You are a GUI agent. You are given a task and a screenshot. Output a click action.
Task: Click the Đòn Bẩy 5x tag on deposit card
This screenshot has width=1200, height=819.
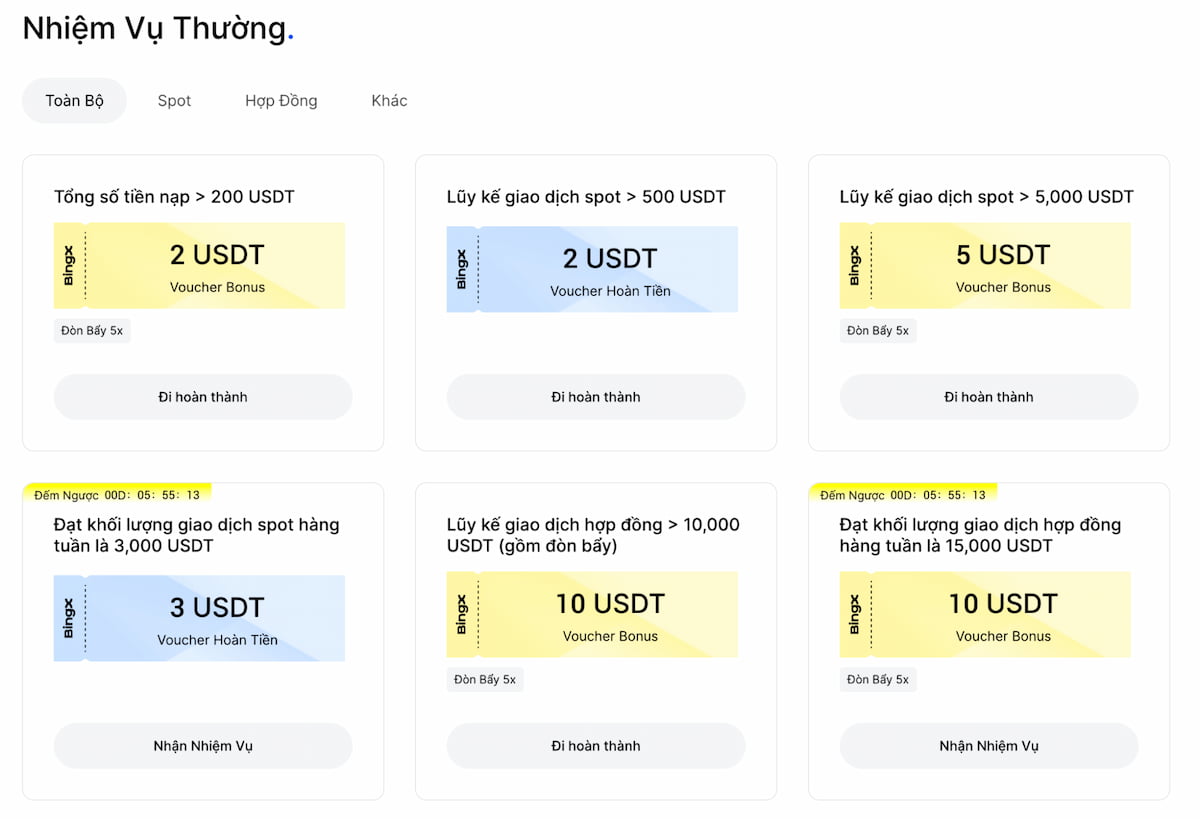click(x=92, y=331)
